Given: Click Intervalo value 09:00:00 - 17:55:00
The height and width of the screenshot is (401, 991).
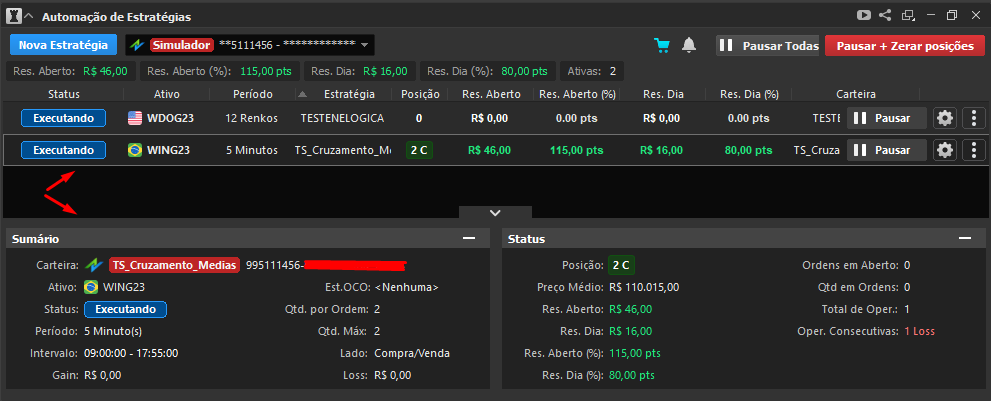Looking at the screenshot, I should pos(131,354).
